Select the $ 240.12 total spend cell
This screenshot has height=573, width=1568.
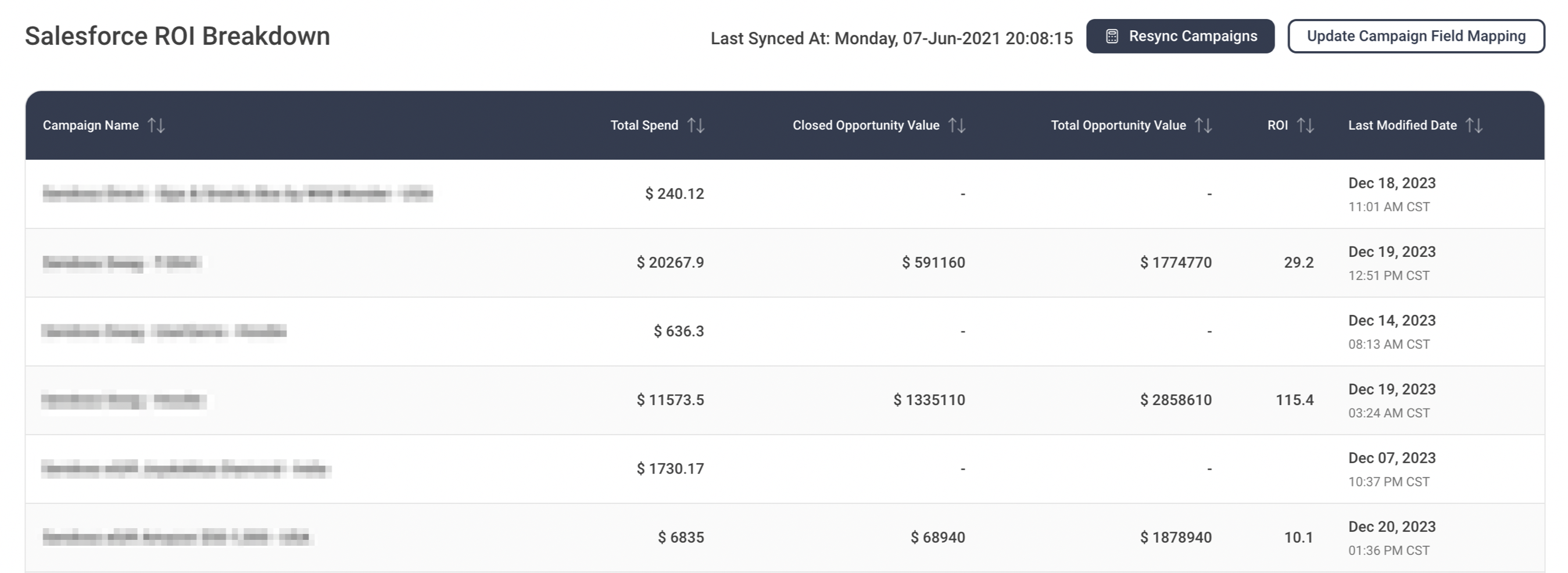click(674, 194)
